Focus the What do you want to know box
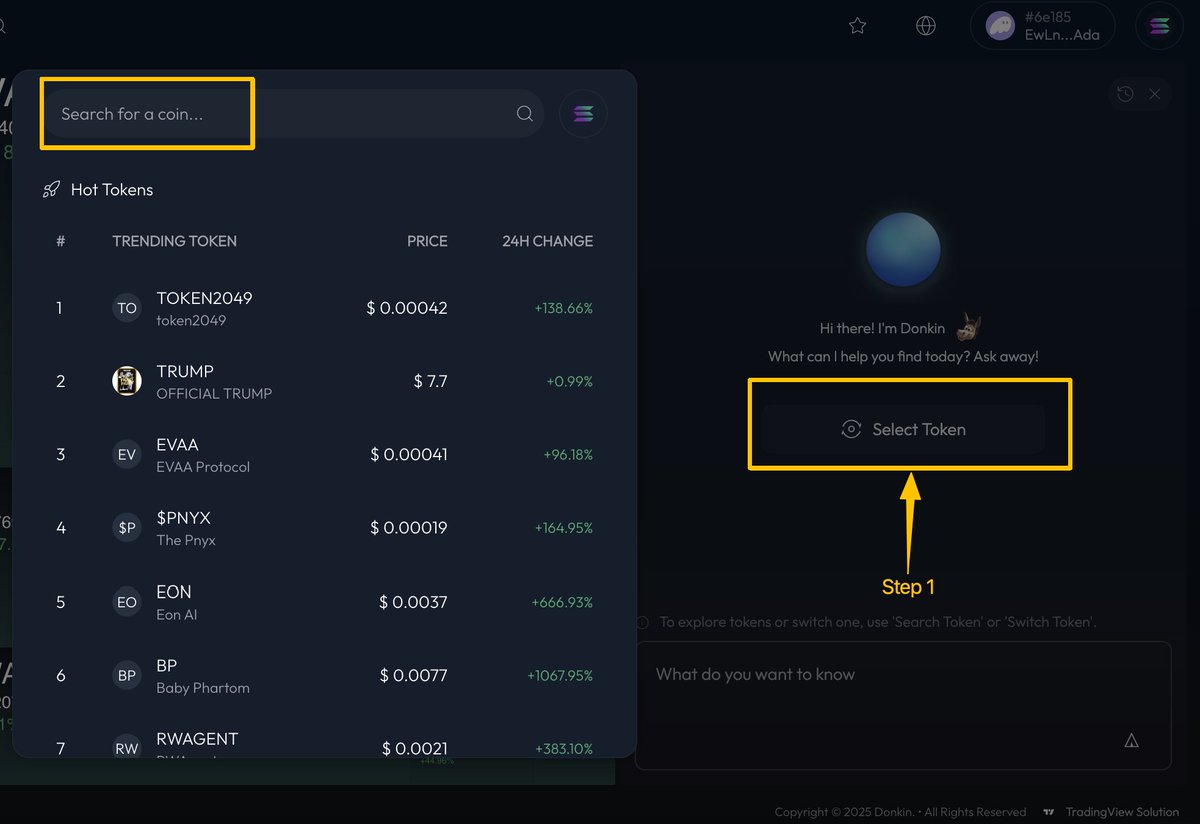Viewport: 1200px width, 824px height. click(903, 705)
